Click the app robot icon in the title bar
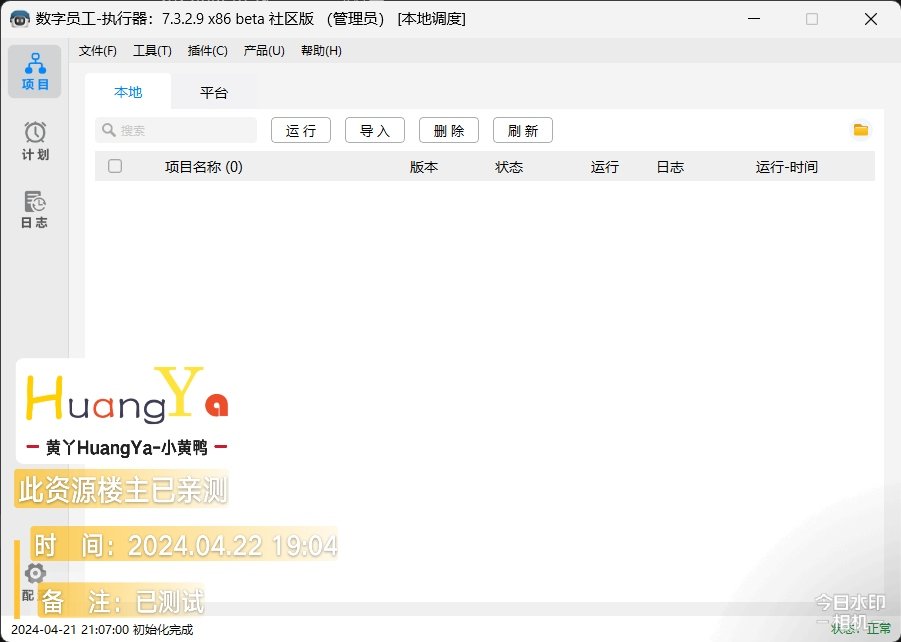This screenshot has height=642, width=901. (x=19, y=19)
